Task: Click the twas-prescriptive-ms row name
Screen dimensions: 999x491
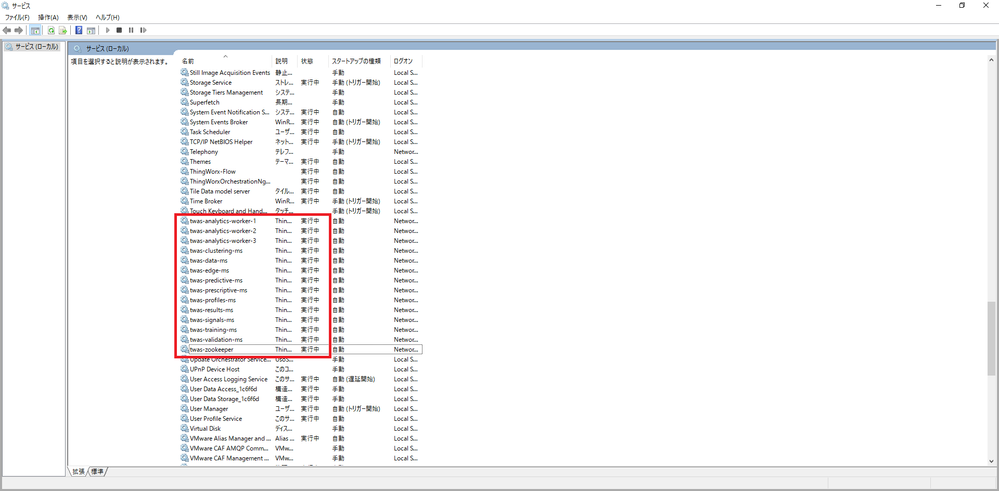Action: [x=219, y=290]
